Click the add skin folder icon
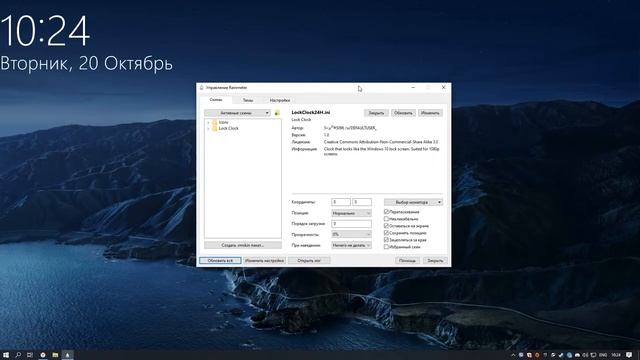640x360 pixels. (277, 113)
